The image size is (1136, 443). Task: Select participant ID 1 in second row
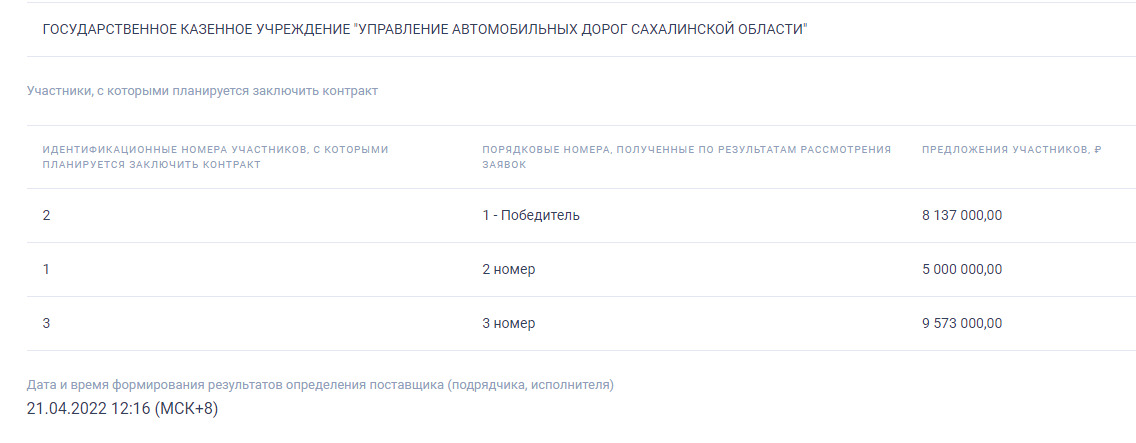click(x=46, y=269)
